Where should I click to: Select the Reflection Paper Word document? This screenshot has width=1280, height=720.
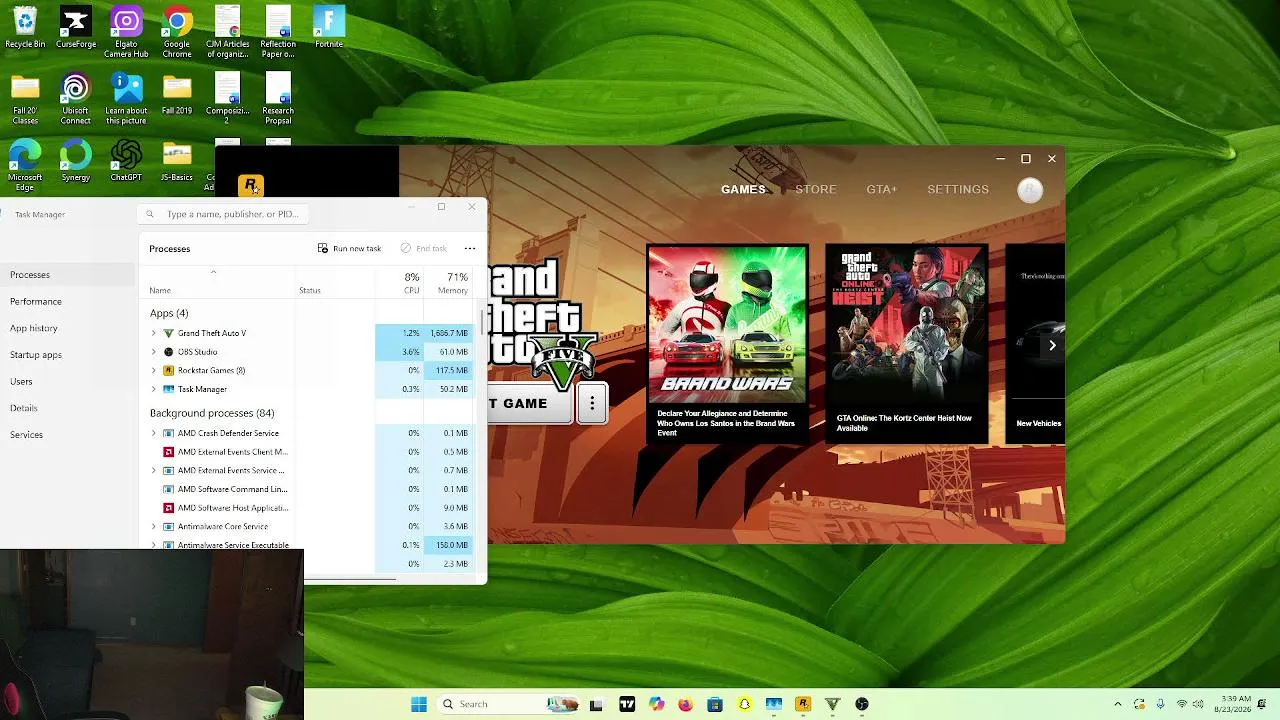pos(278,33)
